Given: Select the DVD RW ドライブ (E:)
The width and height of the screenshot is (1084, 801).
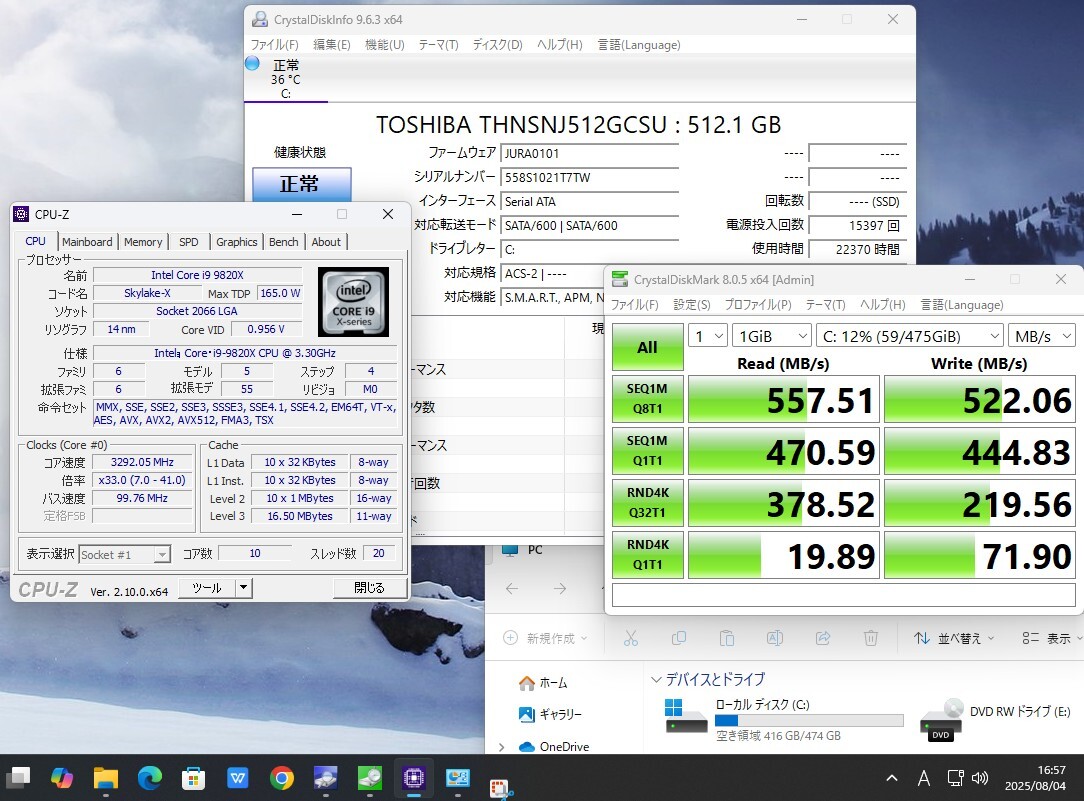Looking at the screenshot, I should click(996, 719).
